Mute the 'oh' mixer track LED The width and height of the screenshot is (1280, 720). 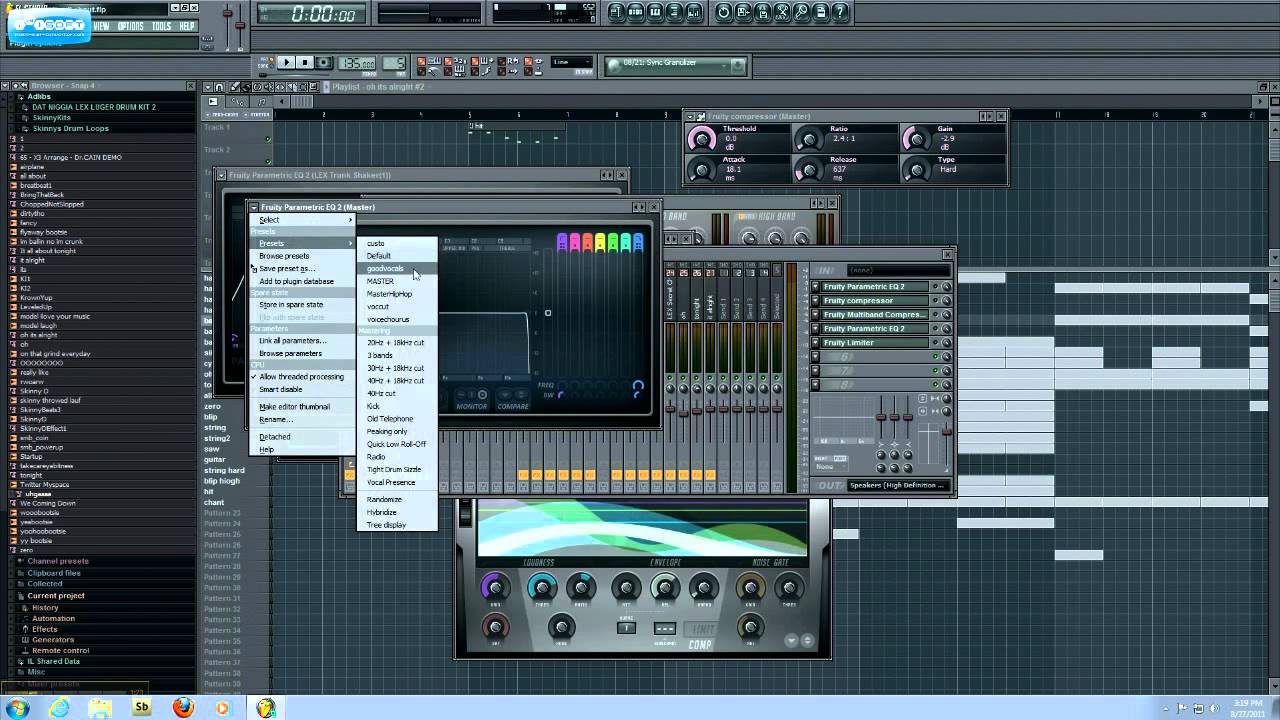pos(683,378)
